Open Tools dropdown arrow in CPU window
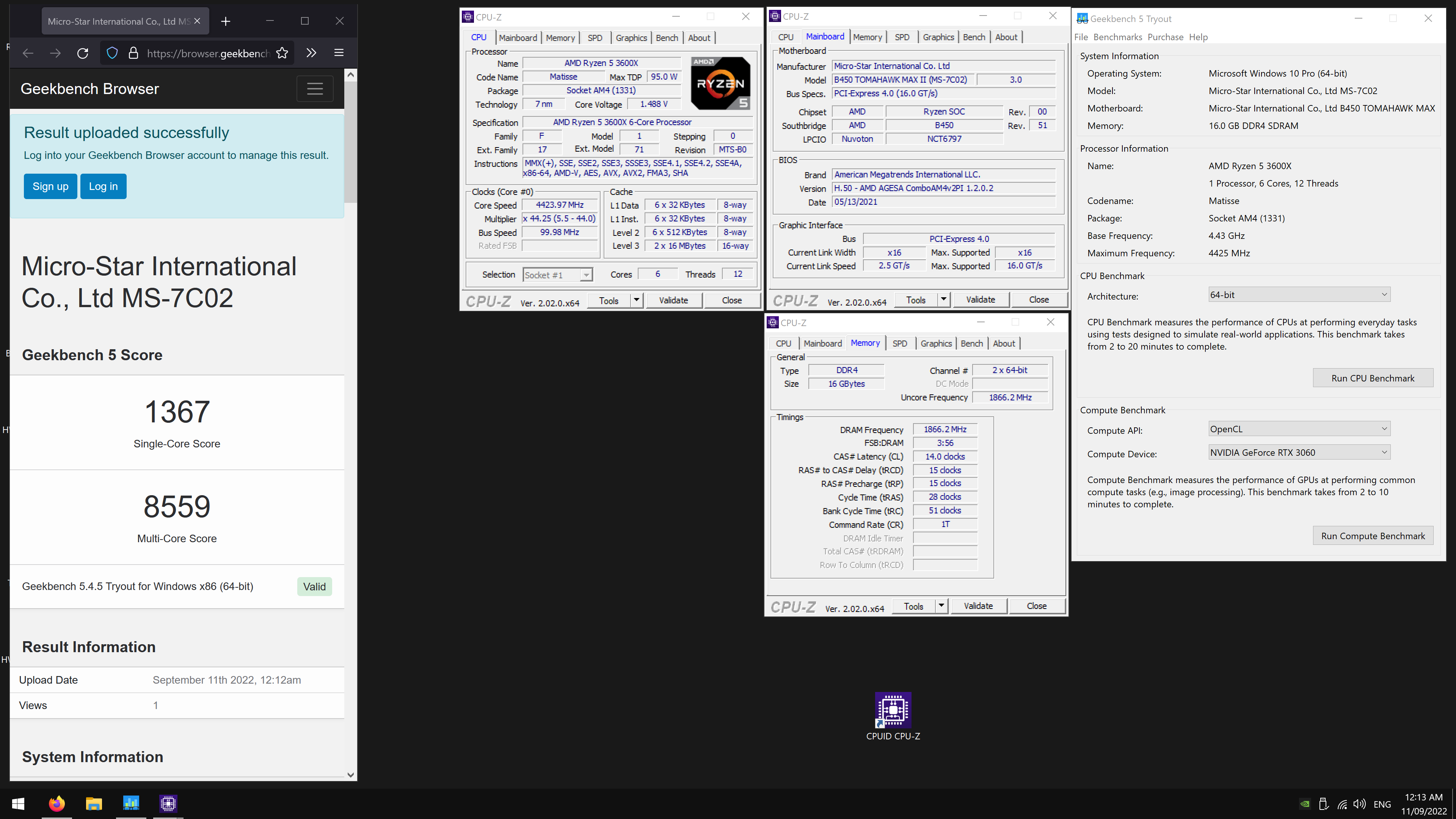 [637, 300]
